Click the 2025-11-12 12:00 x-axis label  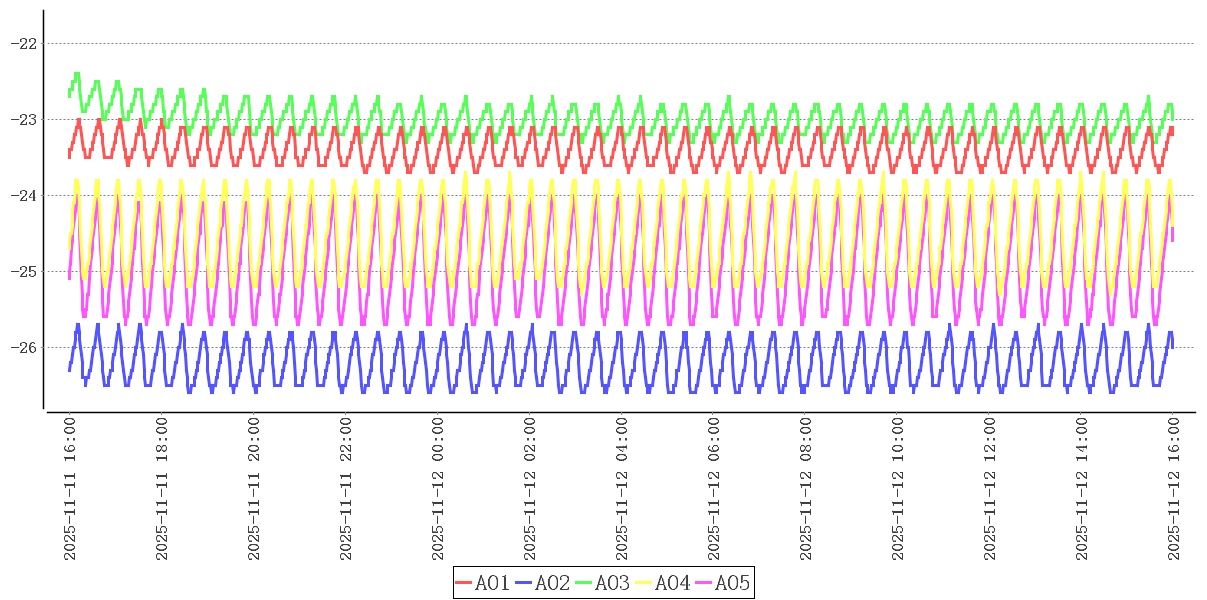coord(990,489)
